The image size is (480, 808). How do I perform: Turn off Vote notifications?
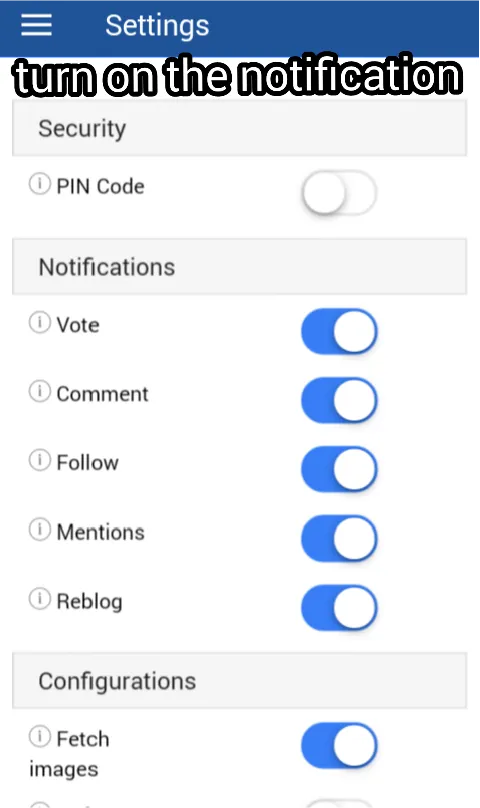(339, 331)
